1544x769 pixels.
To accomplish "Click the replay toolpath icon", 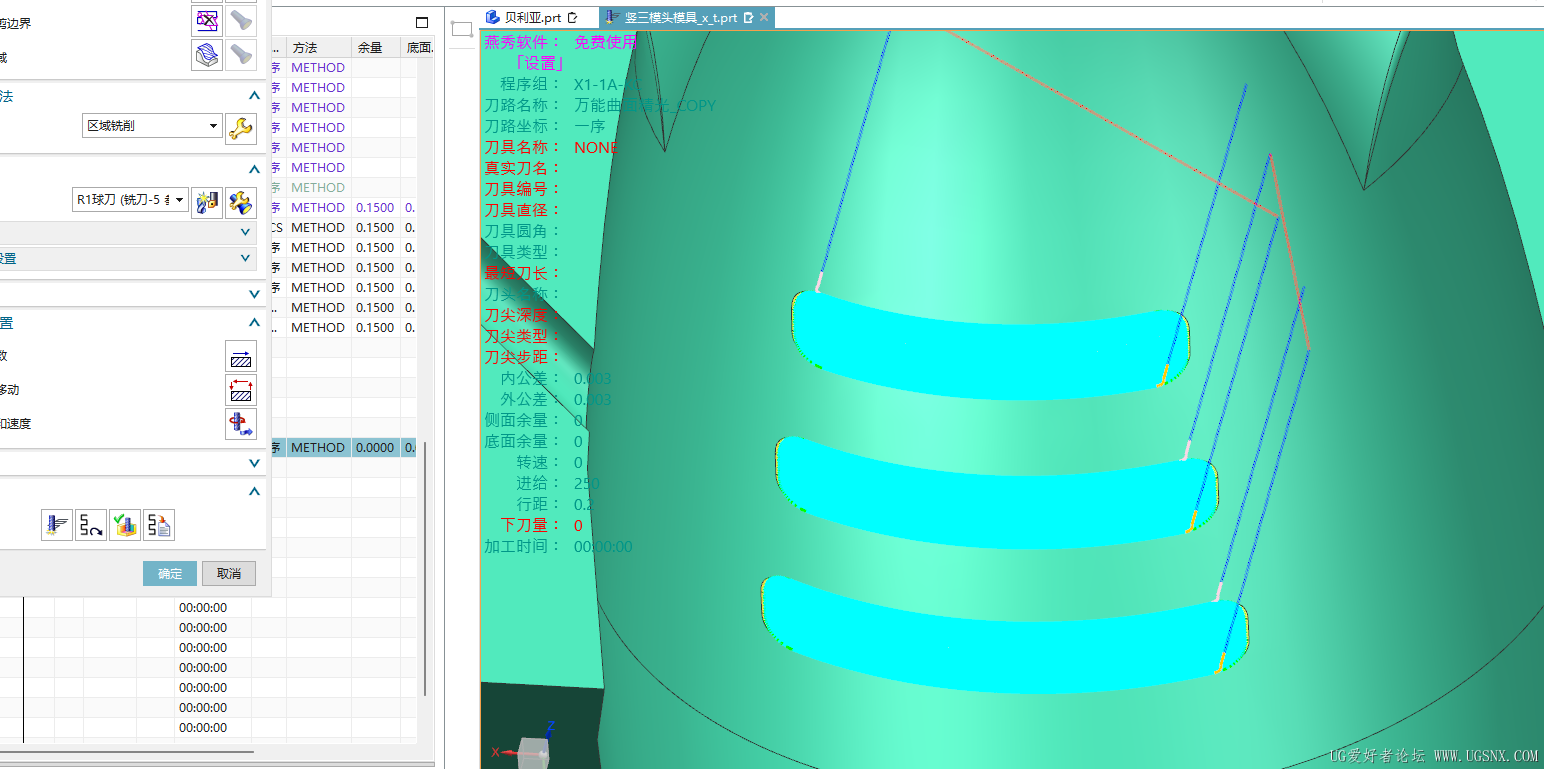I will tap(91, 524).
